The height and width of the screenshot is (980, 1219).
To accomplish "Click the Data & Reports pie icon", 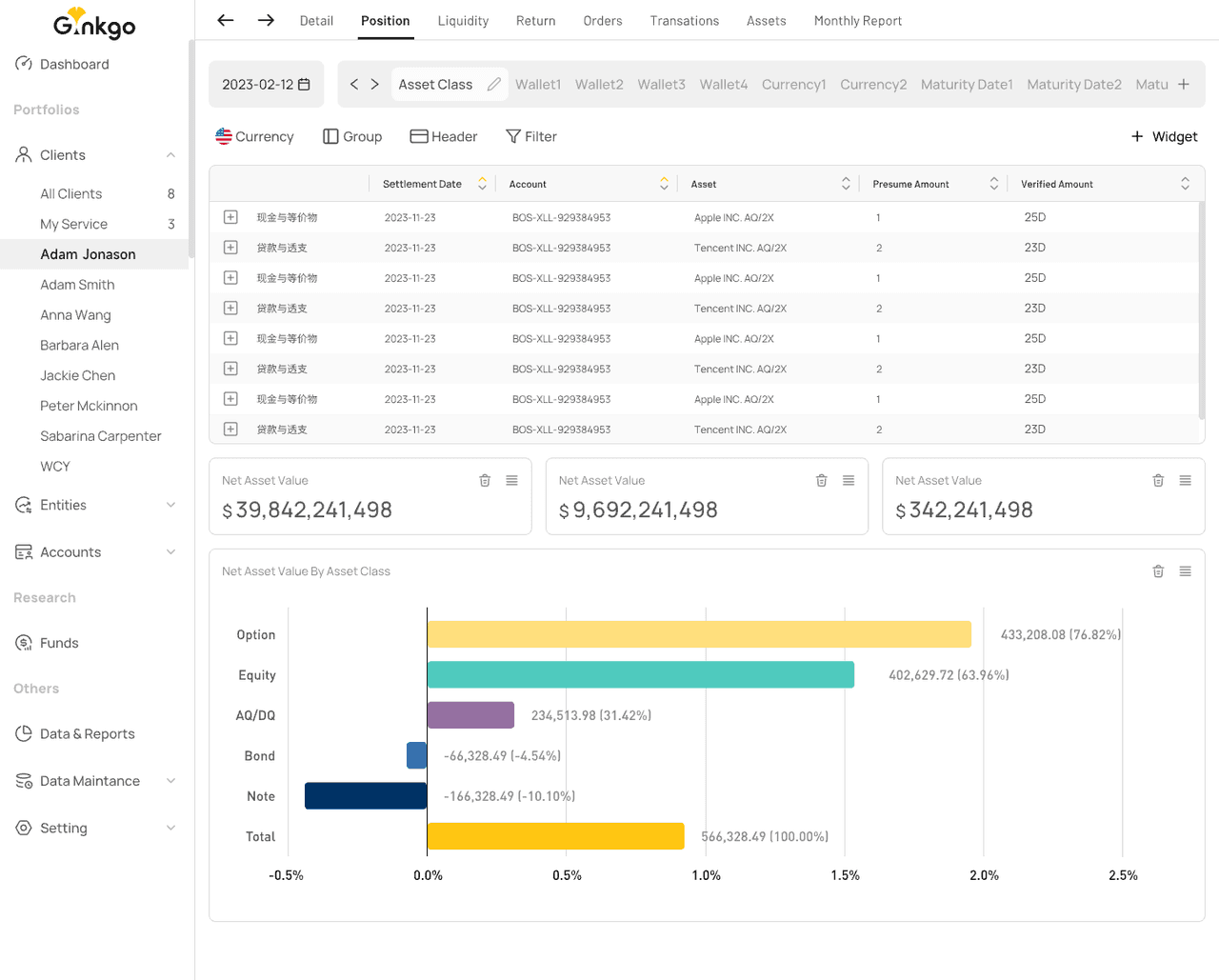I will pos(24,733).
